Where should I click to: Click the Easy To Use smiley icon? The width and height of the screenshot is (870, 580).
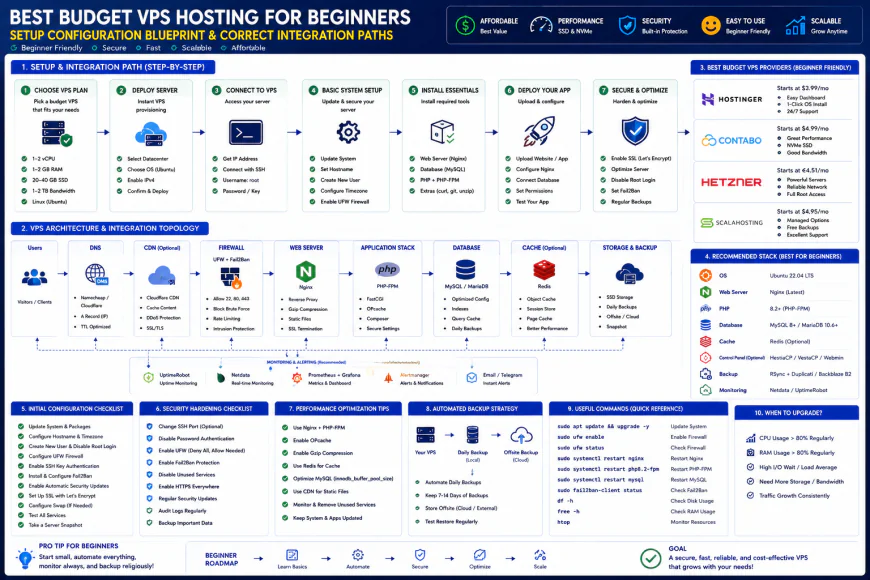[x=711, y=26]
